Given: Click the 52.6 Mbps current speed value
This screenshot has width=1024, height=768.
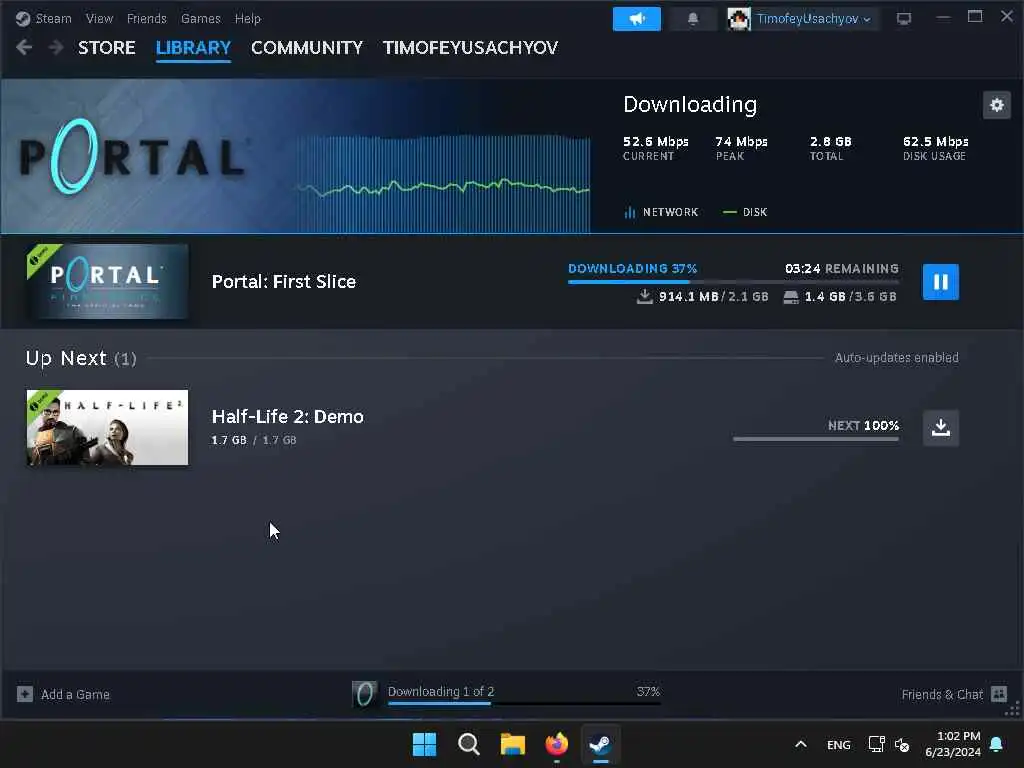Looking at the screenshot, I should coord(656,142).
